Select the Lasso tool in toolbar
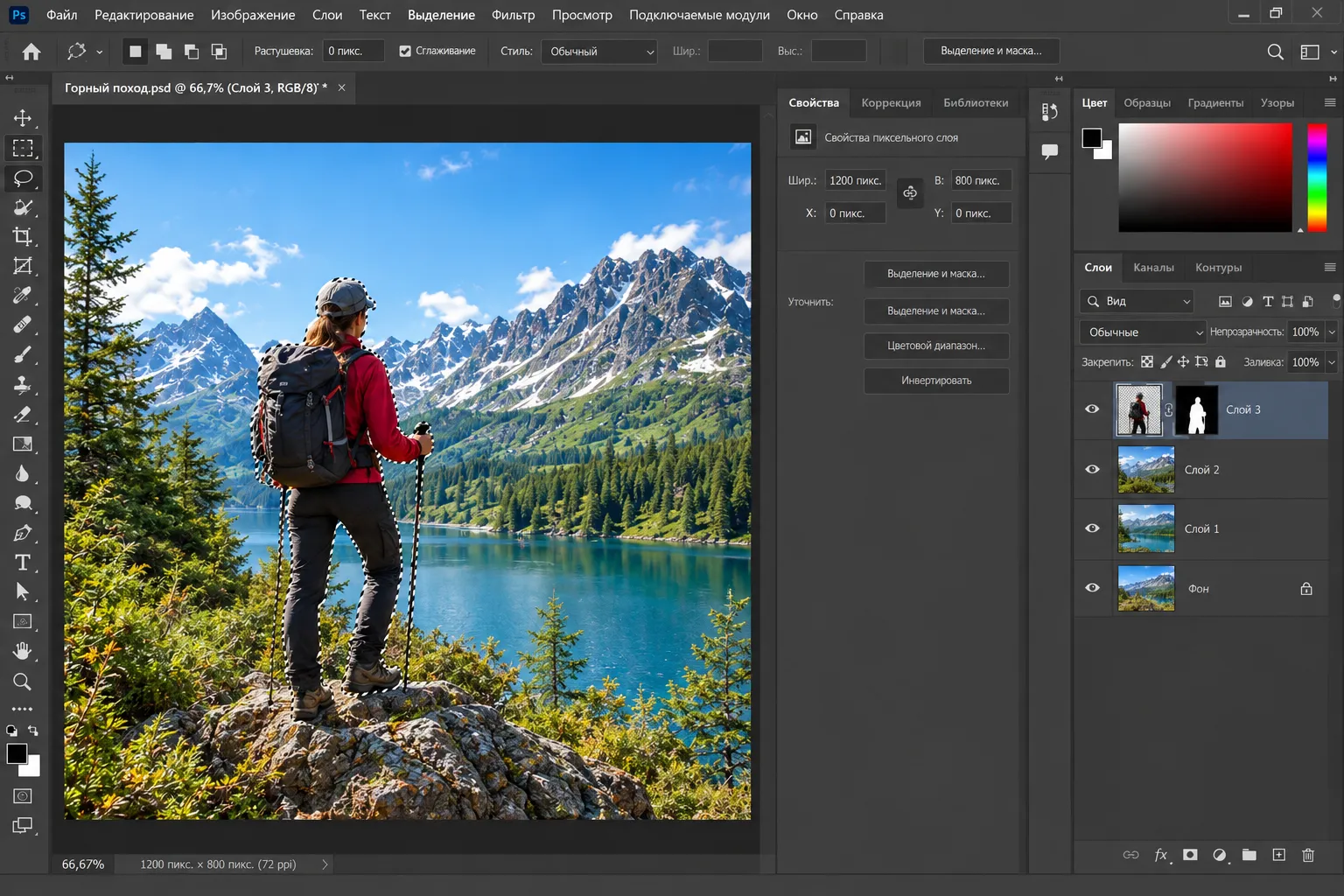Image resolution: width=1344 pixels, height=896 pixels. click(23, 178)
